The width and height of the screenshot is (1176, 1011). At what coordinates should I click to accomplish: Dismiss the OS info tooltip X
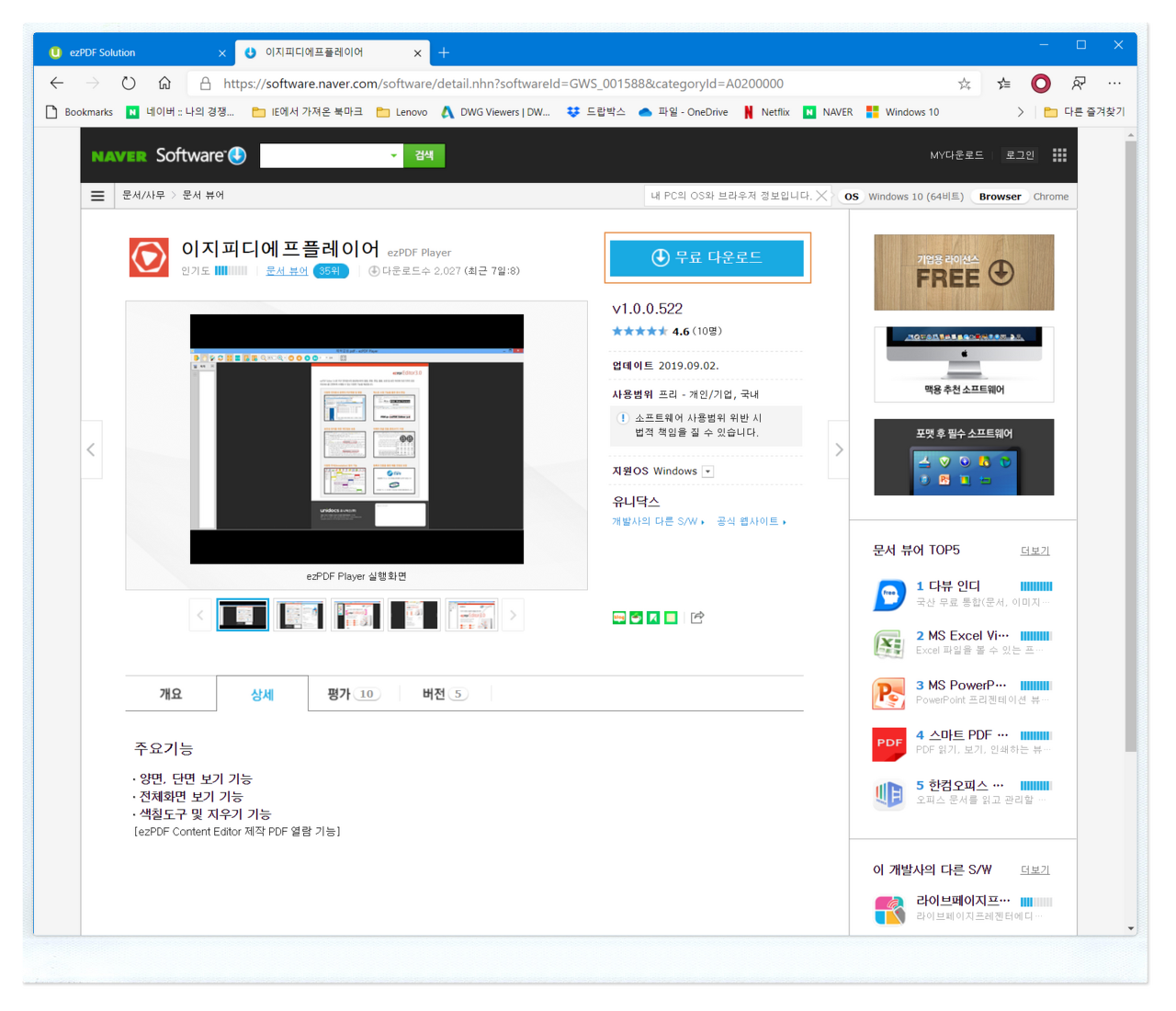point(821,196)
